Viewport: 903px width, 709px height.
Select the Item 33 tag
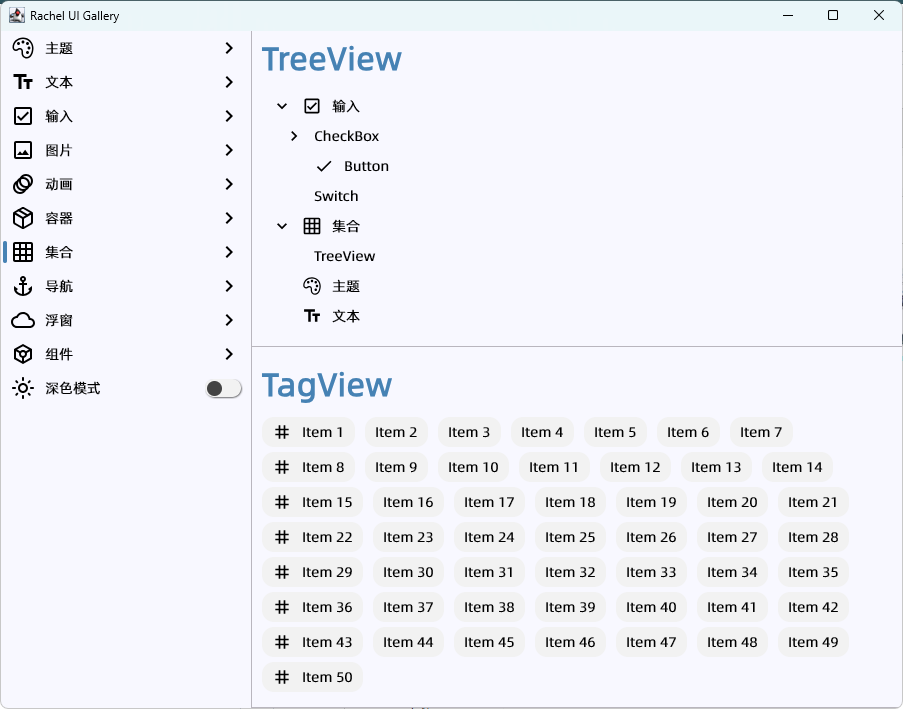(651, 572)
